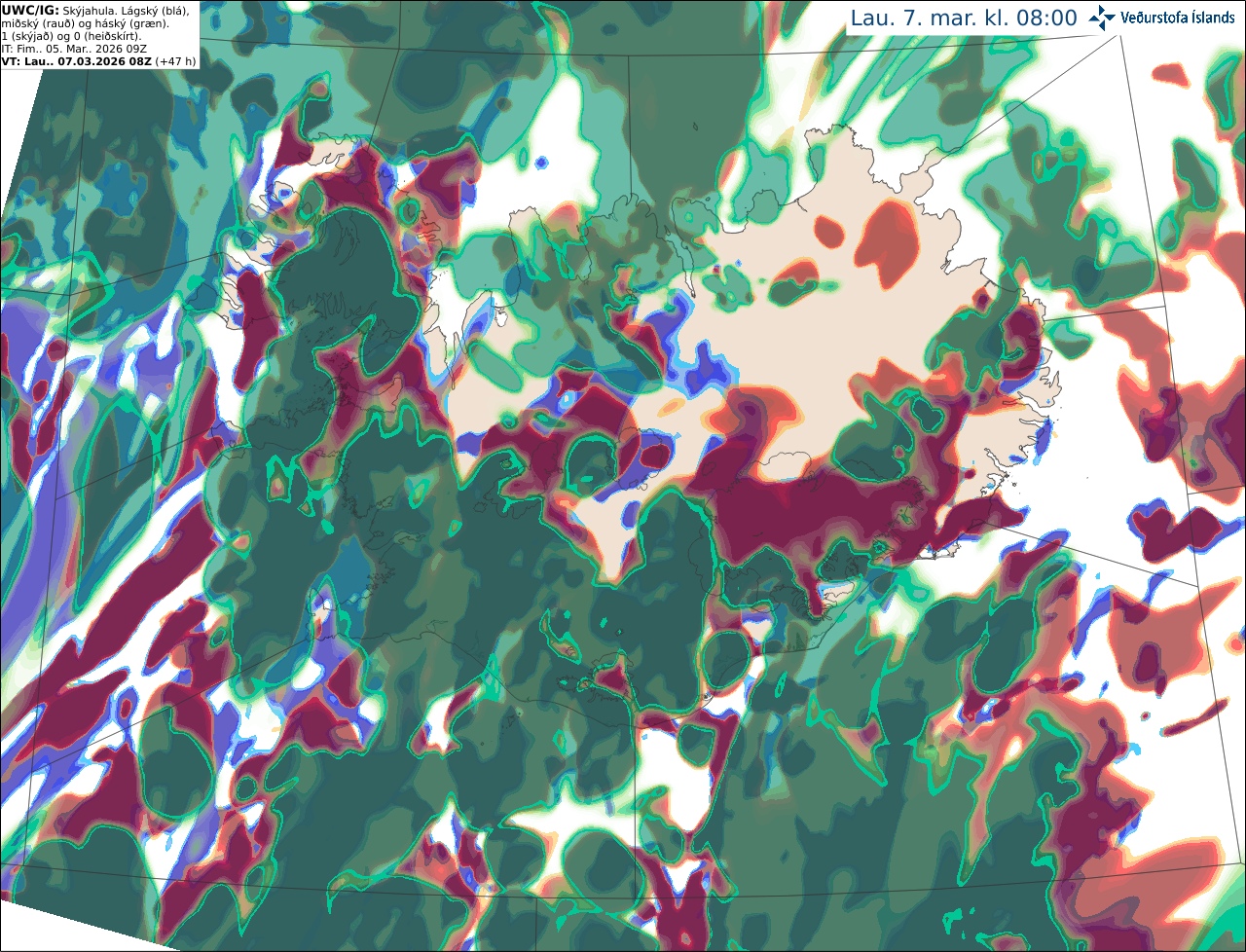
Task: Click the 'UWC/IG:' model label
Action: [30, 10]
